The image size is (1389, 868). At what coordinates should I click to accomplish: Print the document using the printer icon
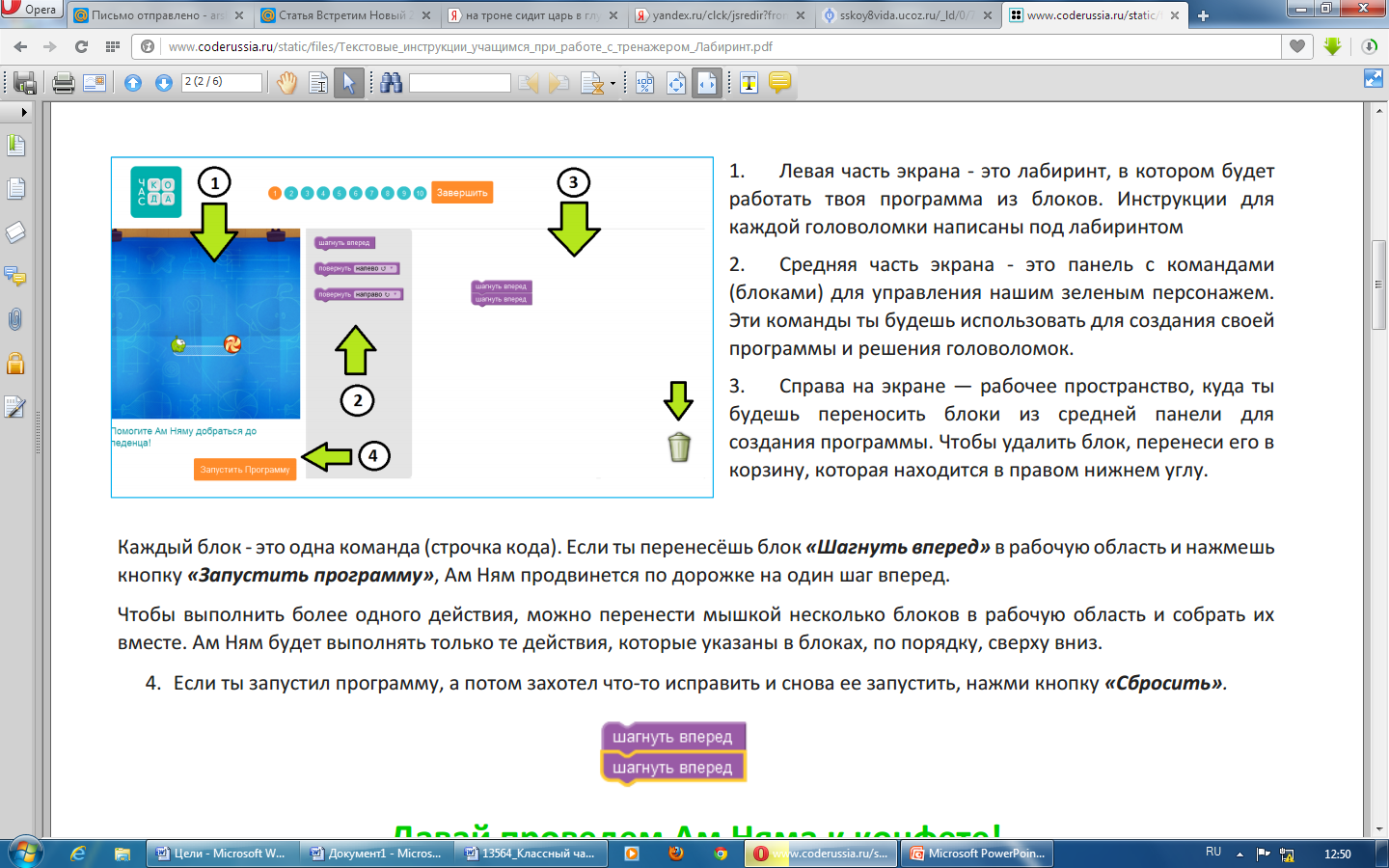(x=64, y=83)
